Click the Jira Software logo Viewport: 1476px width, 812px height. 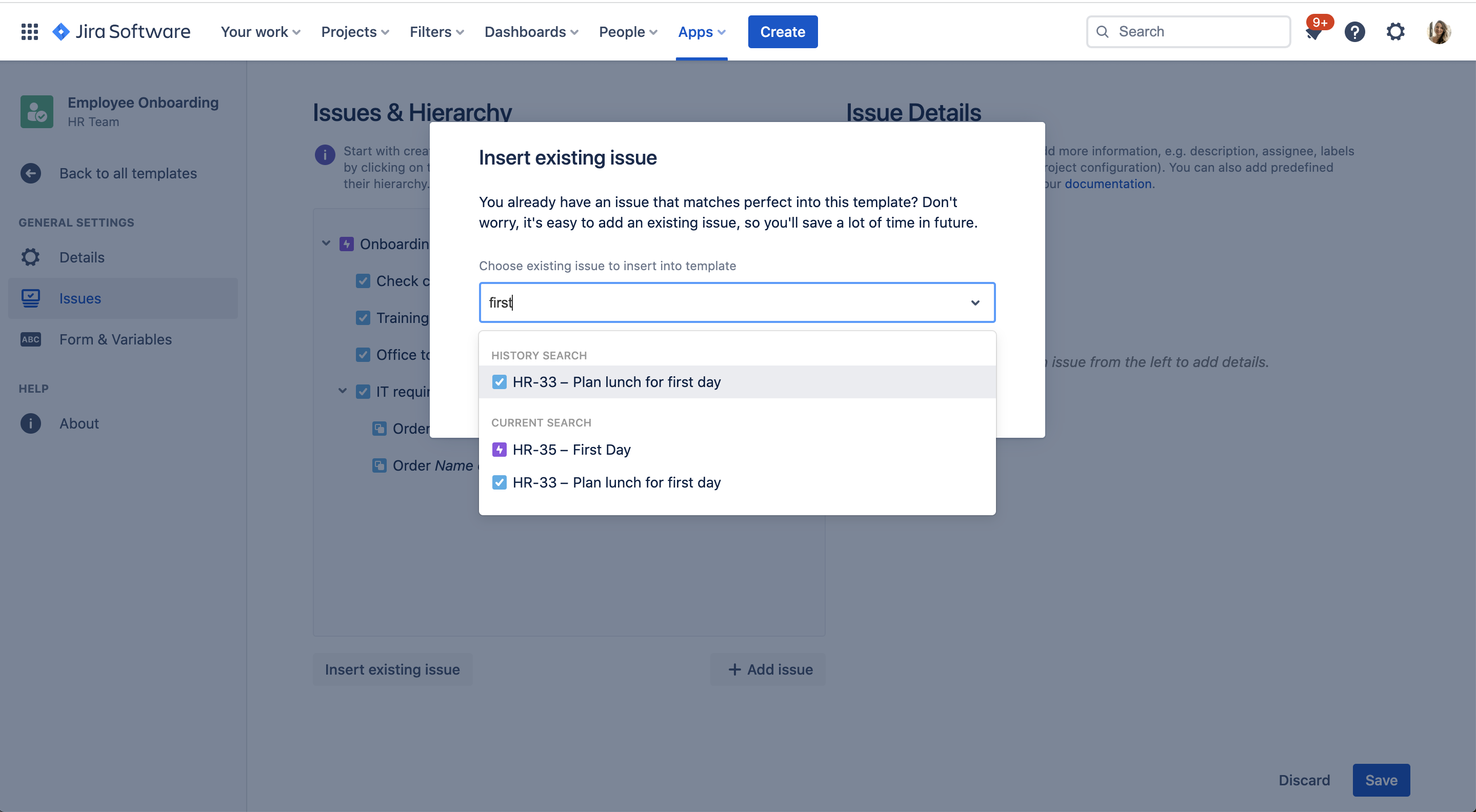pyautogui.click(x=122, y=31)
